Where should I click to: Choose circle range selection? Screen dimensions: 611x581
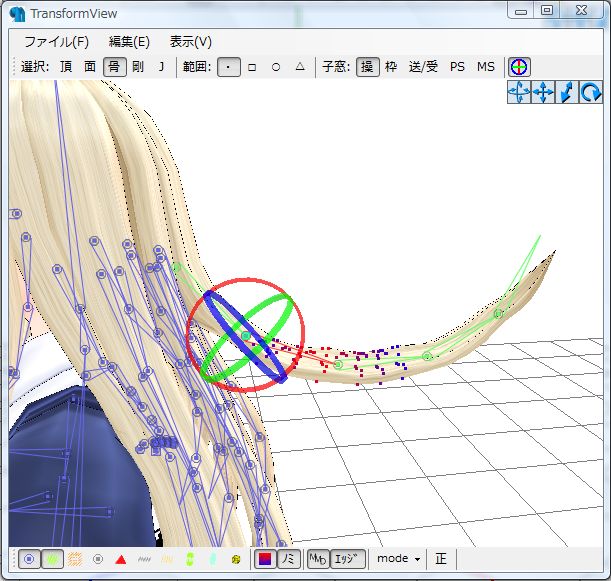[276, 67]
